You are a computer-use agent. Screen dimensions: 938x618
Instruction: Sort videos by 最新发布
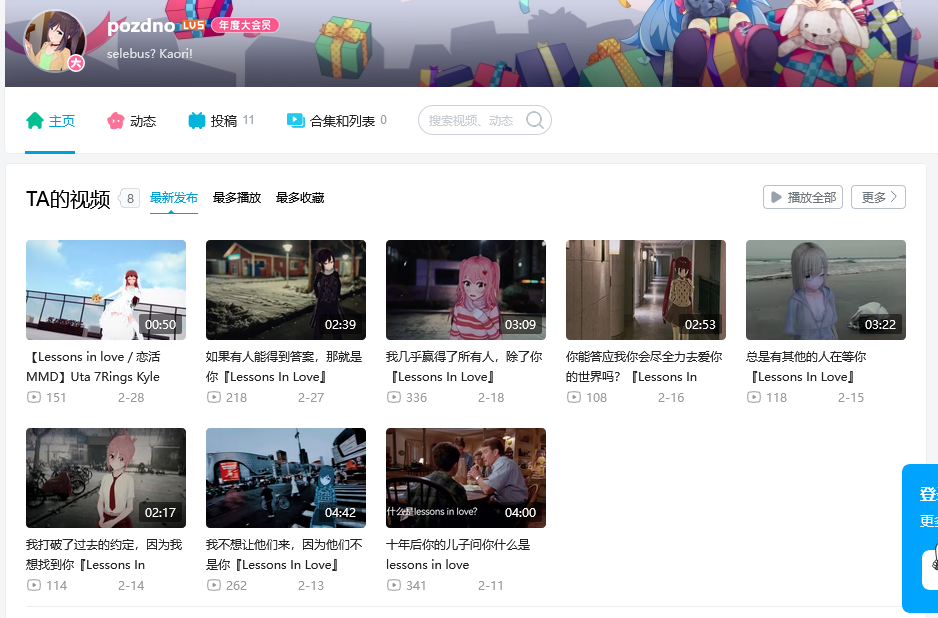coord(173,198)
